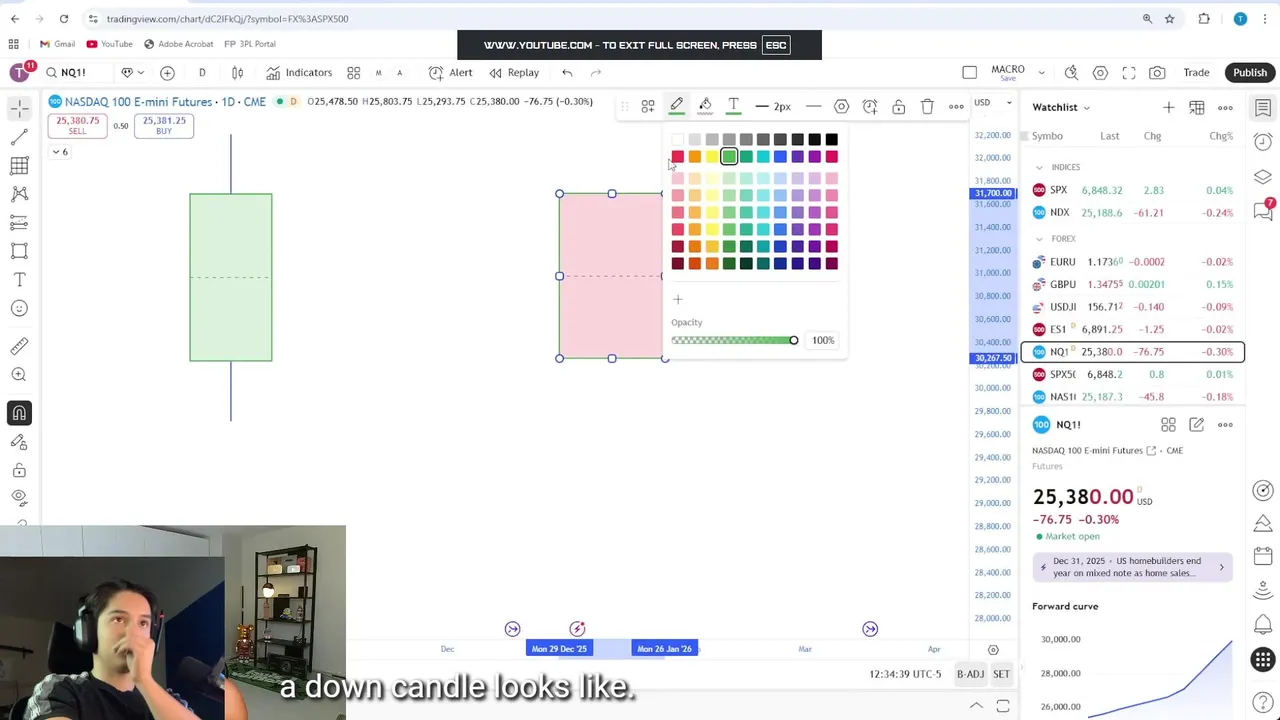Expand the MACRO layout dropdown
1280x720 pixels.
pyautogui.click(x=1041, y=72)
